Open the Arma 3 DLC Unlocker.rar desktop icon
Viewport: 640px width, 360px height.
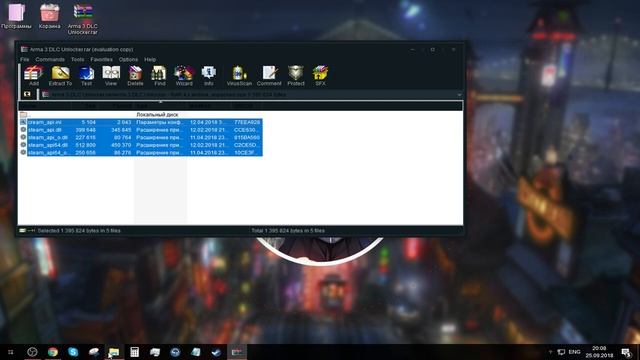pos(82,19)
